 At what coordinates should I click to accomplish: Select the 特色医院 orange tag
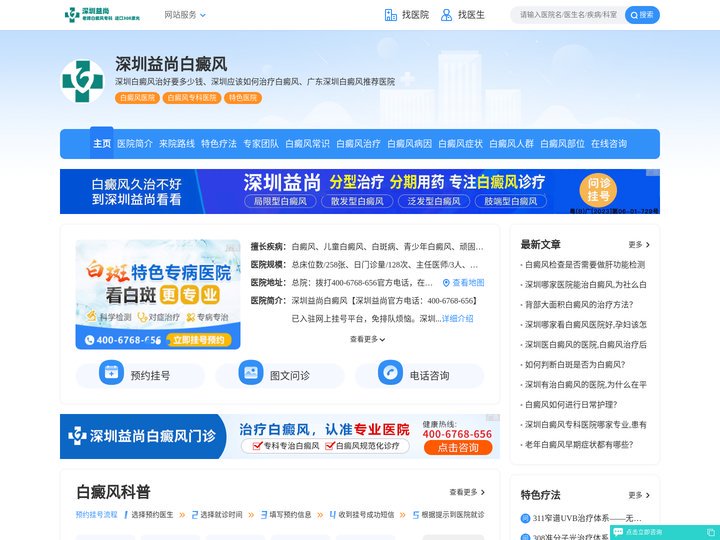243,98
